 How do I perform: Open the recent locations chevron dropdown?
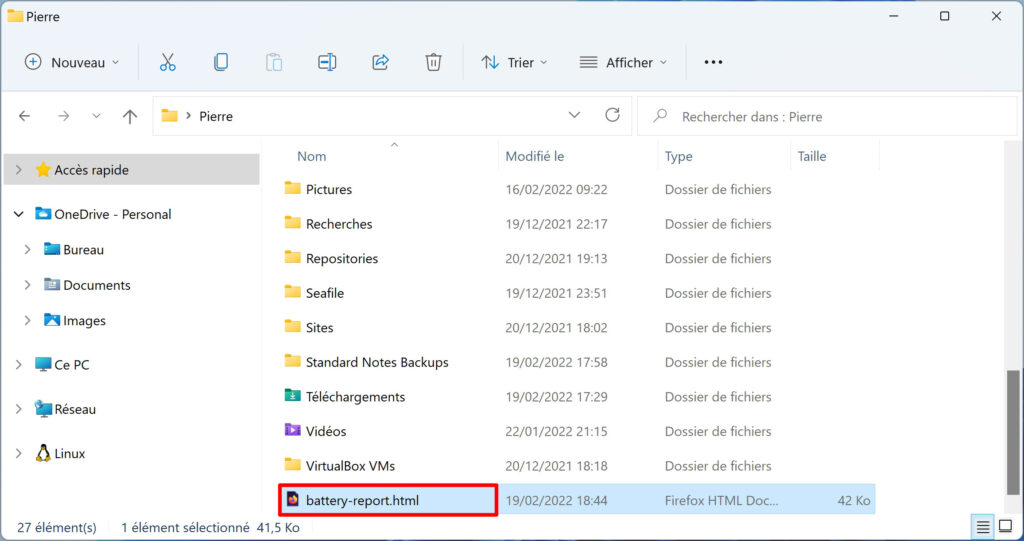click(96, 116)
